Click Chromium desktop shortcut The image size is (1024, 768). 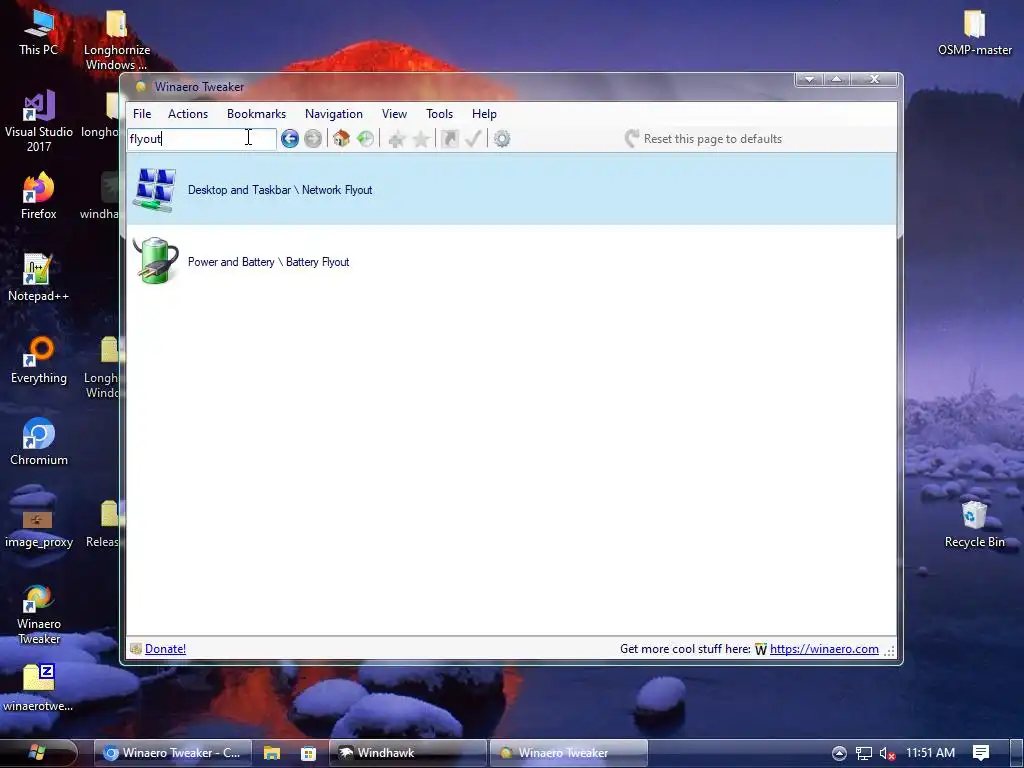(x=39, y=442)
